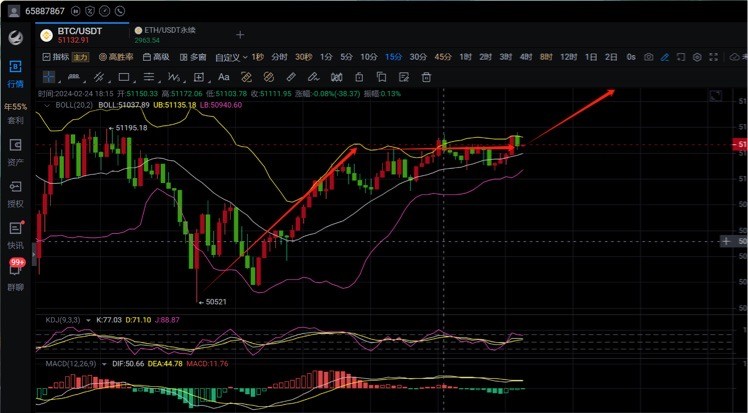Click the app logo above 行情
Image resolution: width=748 pixels, height=413 pixels.
pyautogui.click(x=15, y=38)
